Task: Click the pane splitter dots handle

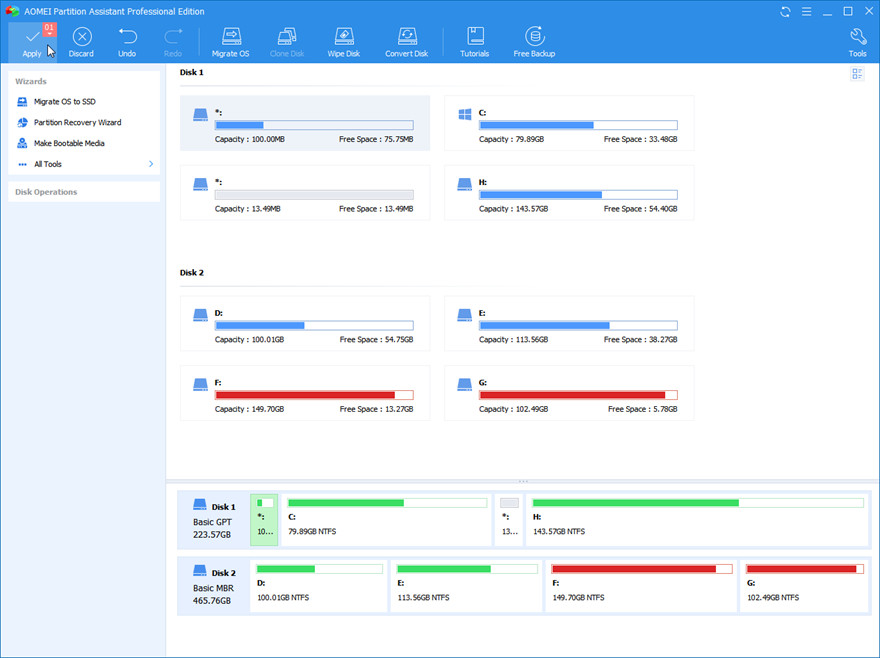Action: pyautogui.click(x=523, y=482)
